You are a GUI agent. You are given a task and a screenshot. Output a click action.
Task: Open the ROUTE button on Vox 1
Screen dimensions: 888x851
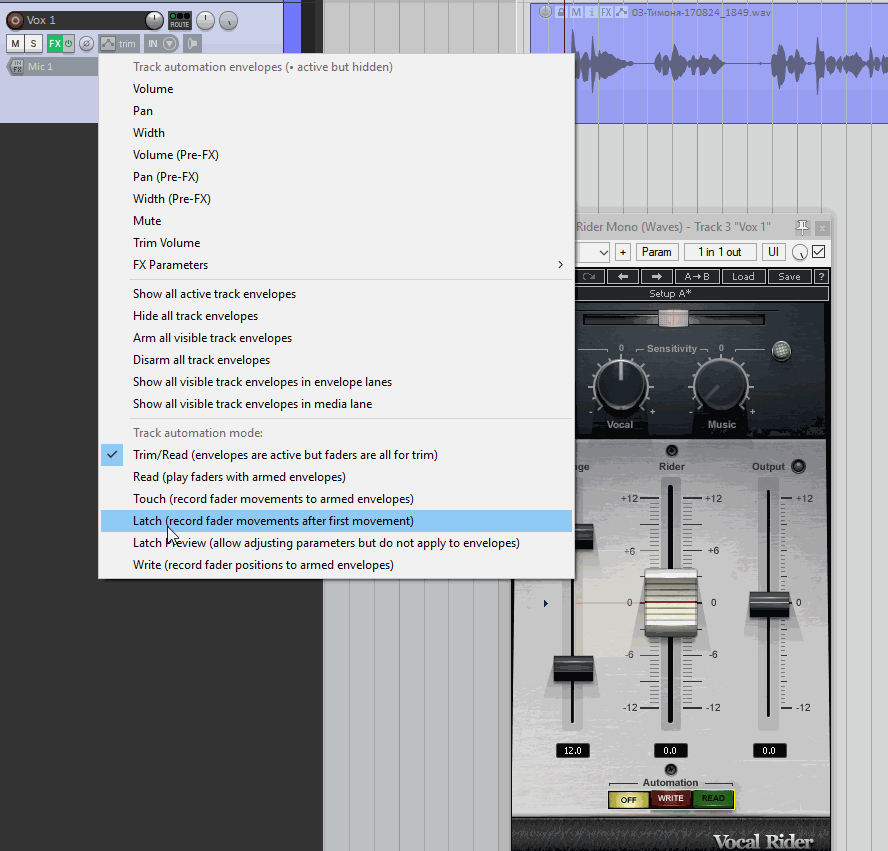pyautogui.click(x=180, y=20)
